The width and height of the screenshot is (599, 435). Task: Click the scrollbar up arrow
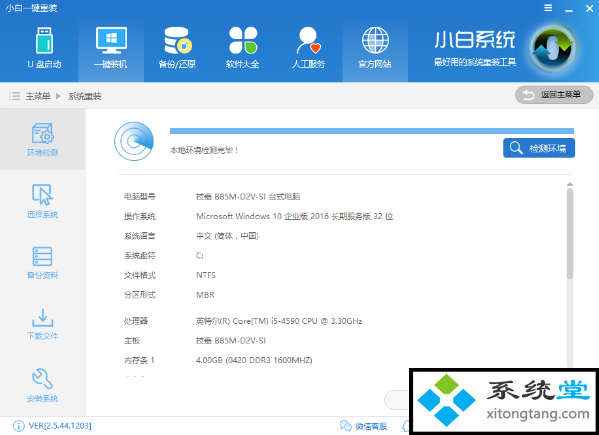tap(570, 185)
